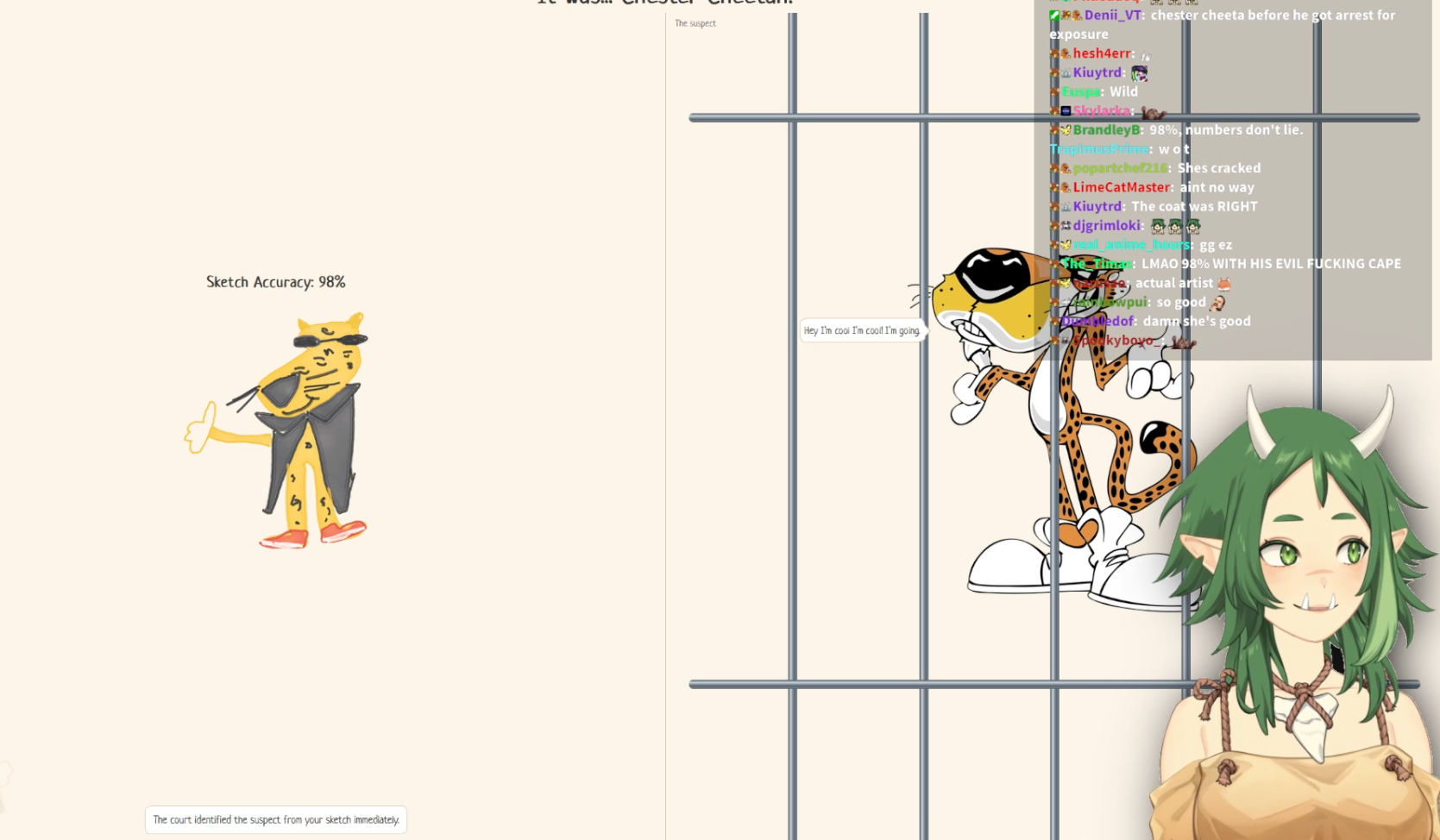Click the Skylarka monkey emote
Screen dimensions: 1440x840
coord(1154,111)
